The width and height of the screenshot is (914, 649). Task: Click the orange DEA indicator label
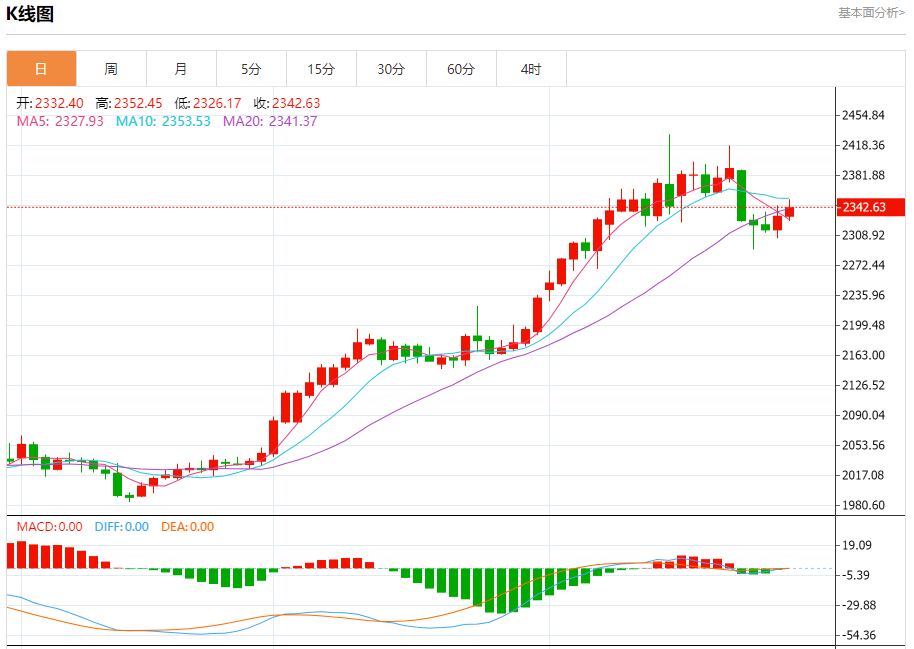coord(187,527)
